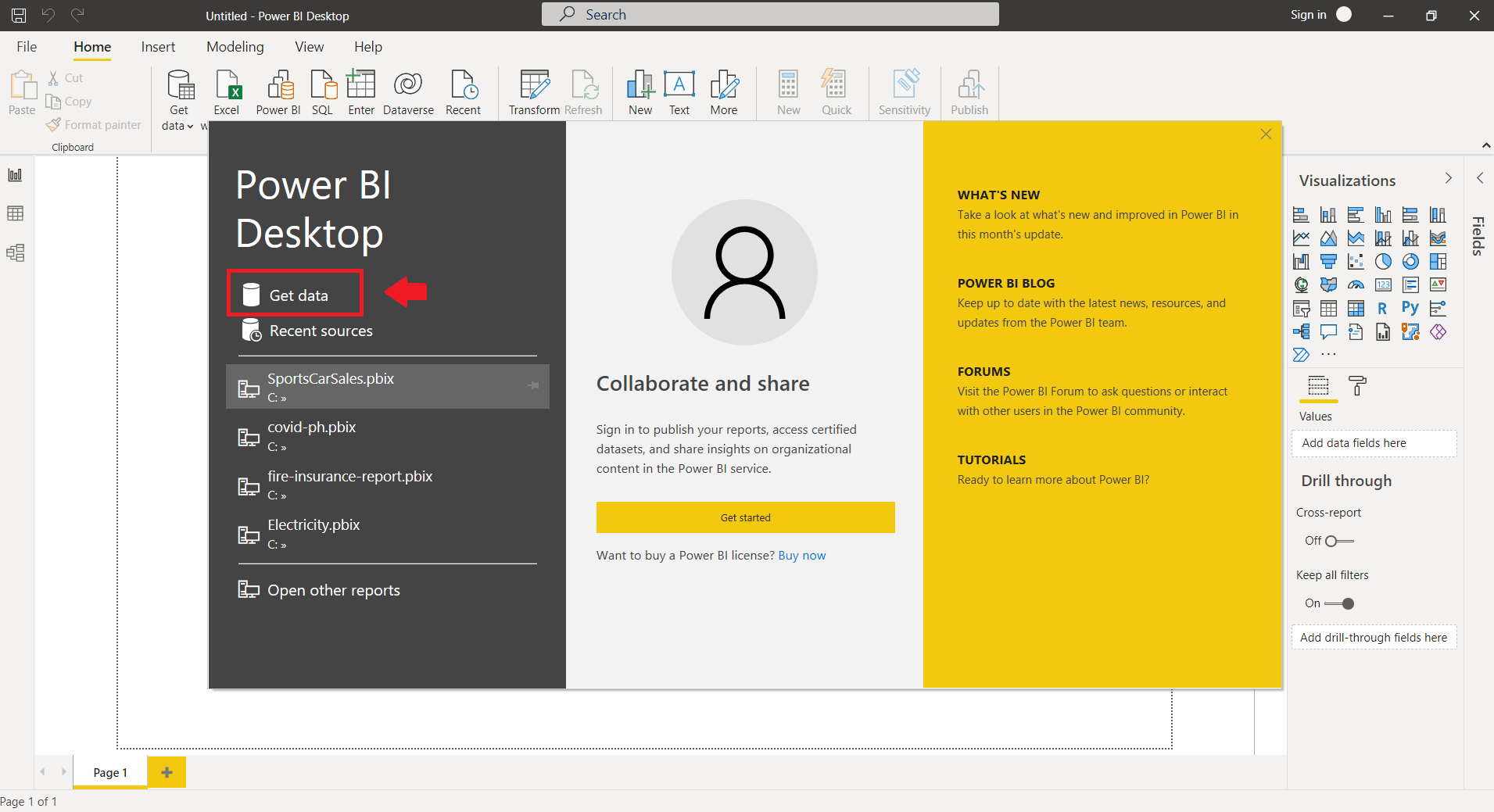Click the Save icon in title bar
Image resolution: width=1494 pixels, height=812 pixels.
tap(19, 15)
